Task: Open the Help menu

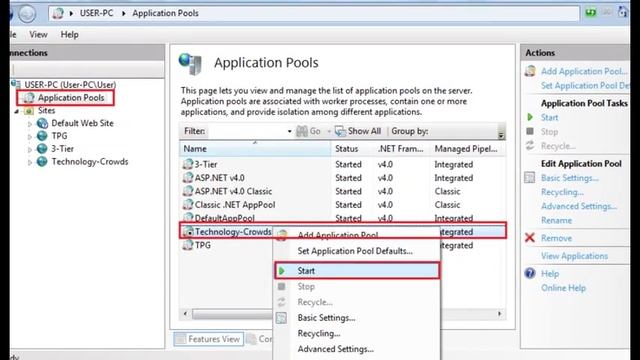Action: (69, 35)
